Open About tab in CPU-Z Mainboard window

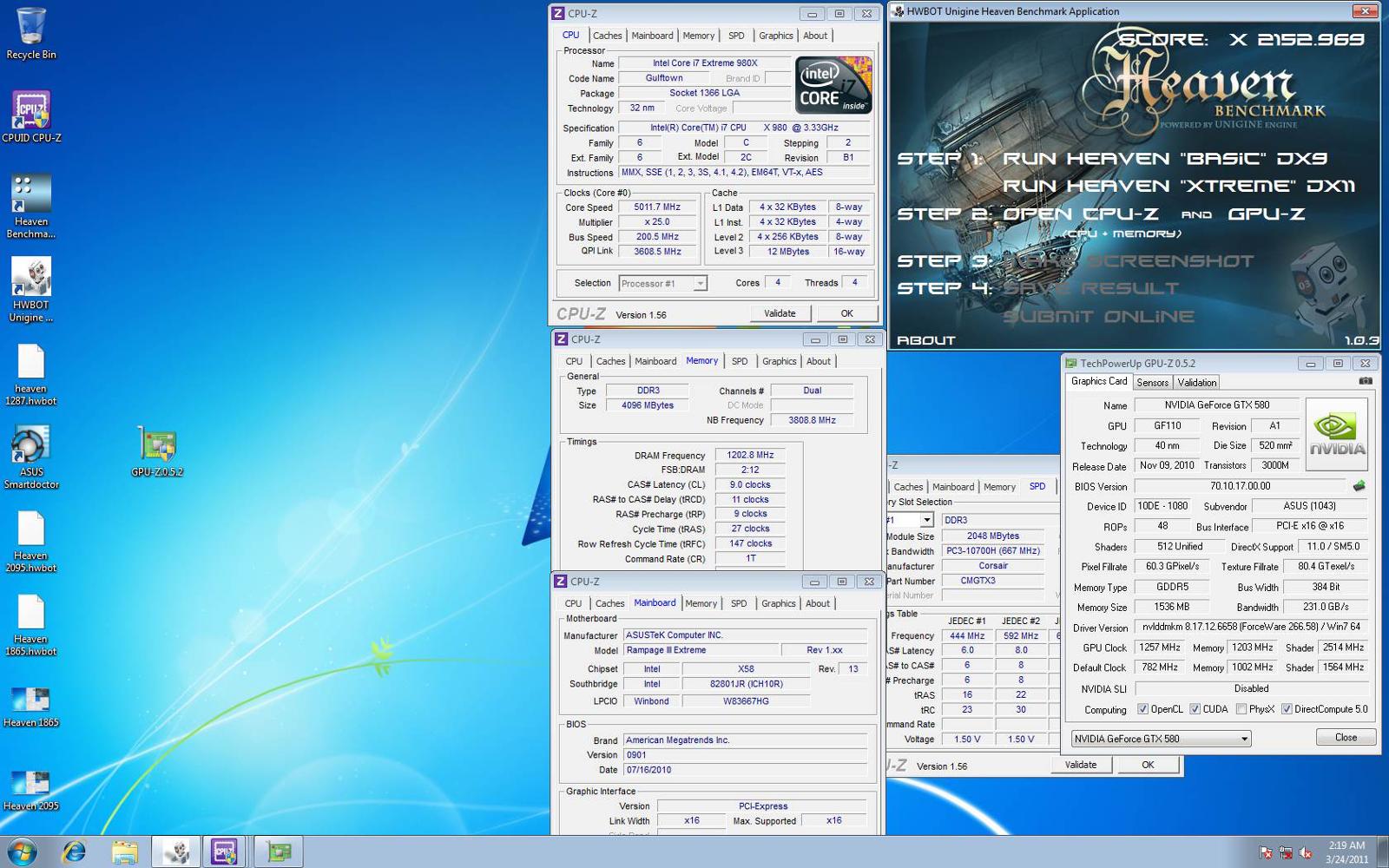point(817,603)
